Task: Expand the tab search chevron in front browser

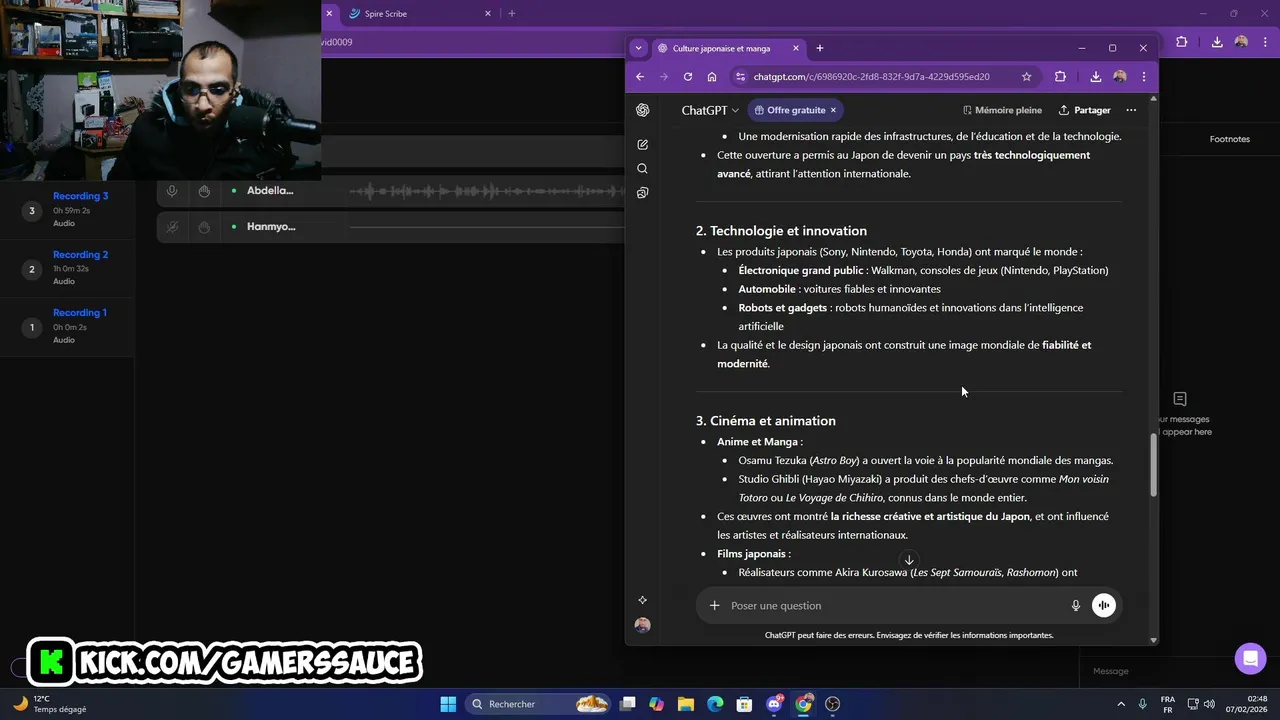Action: [x=638, y=48]
